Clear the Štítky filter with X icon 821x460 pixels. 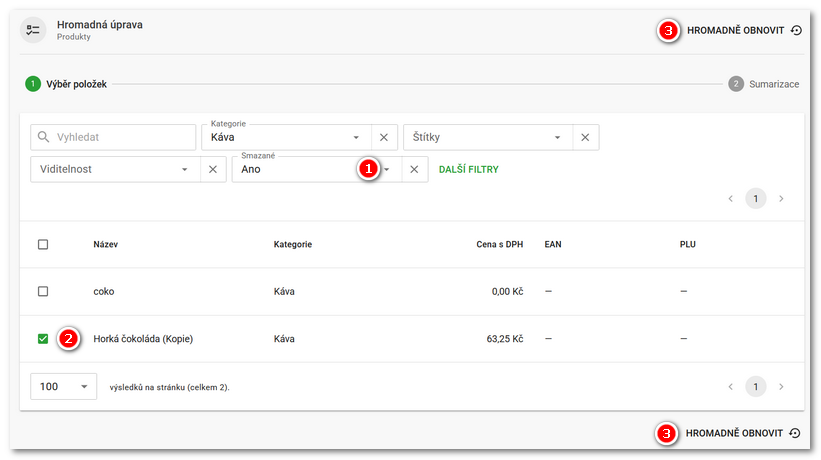point(585,137)
